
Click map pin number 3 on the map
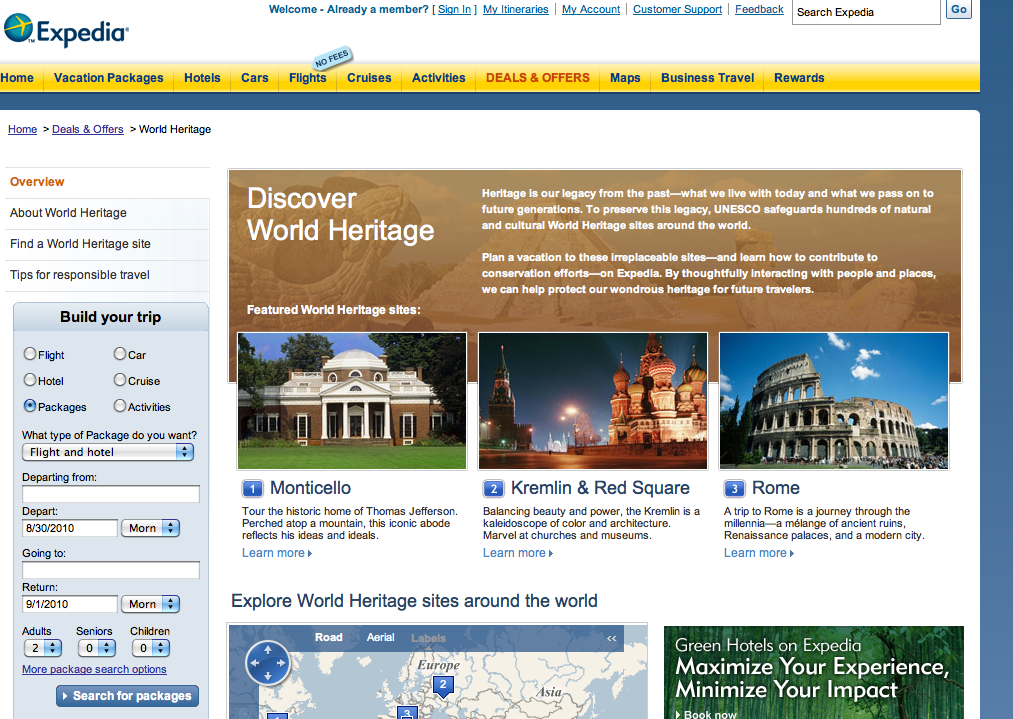[407, 713]
